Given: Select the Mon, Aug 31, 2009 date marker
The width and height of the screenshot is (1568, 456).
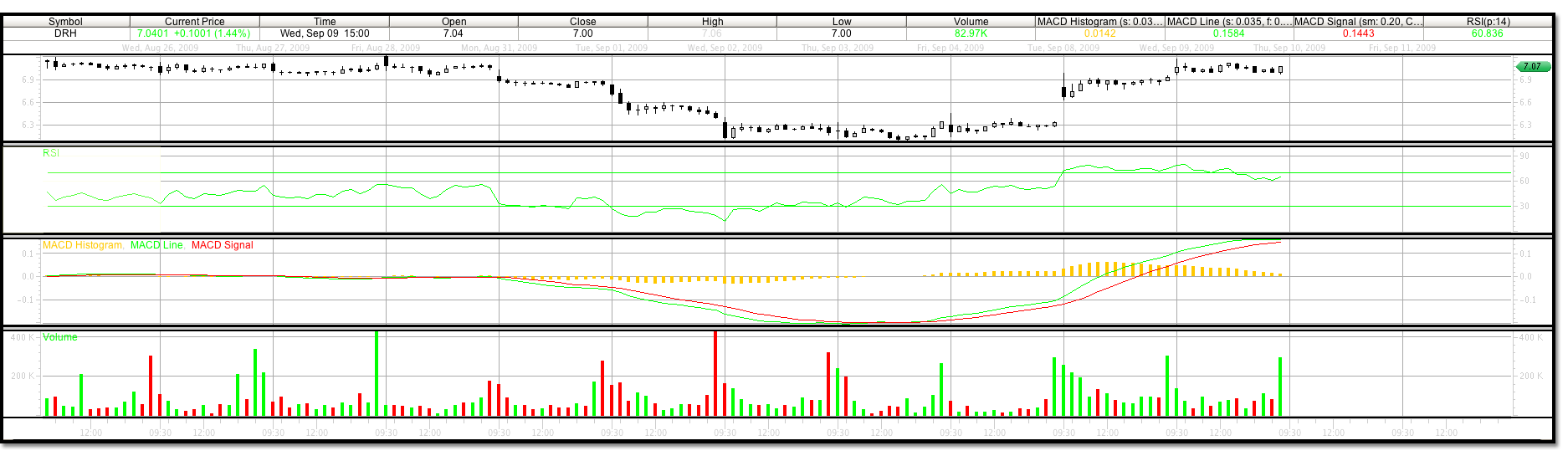Looking at the screenshot, I should coord(493,48).
